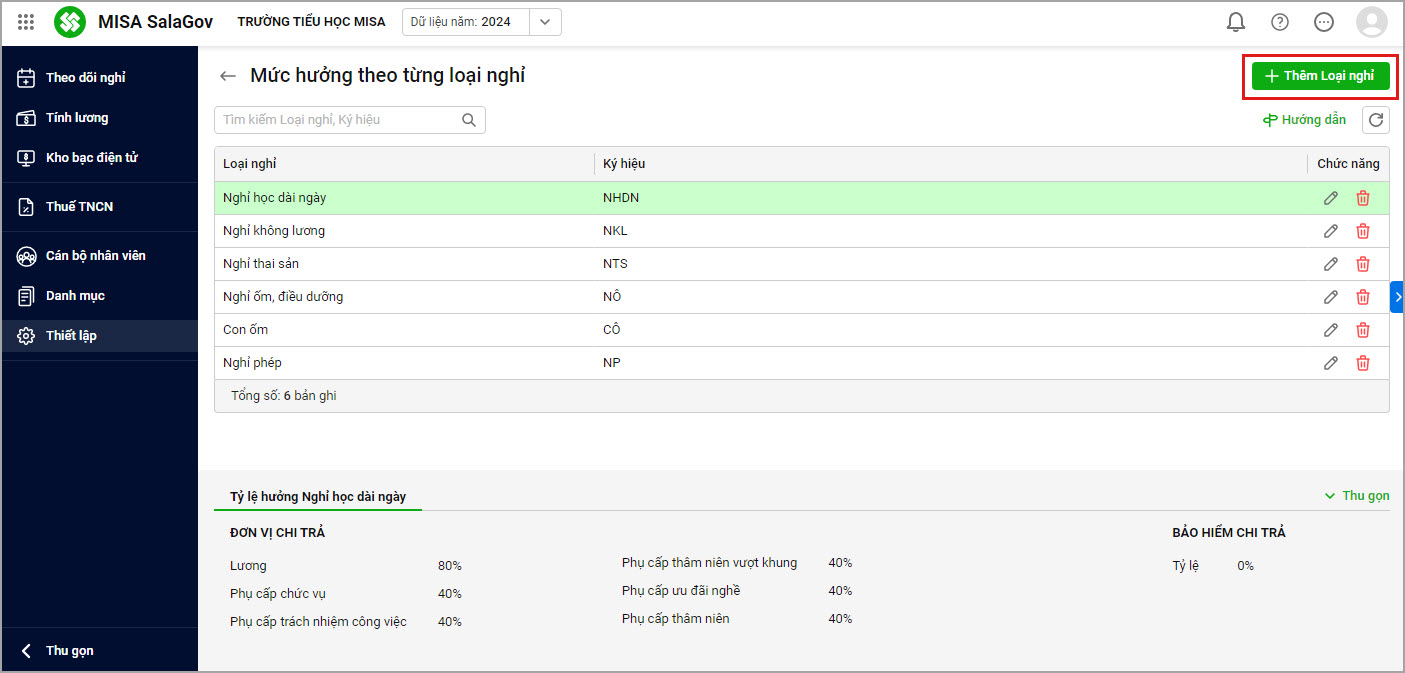
Task: Open the more options ellipsis icon
Action: 1324,22
